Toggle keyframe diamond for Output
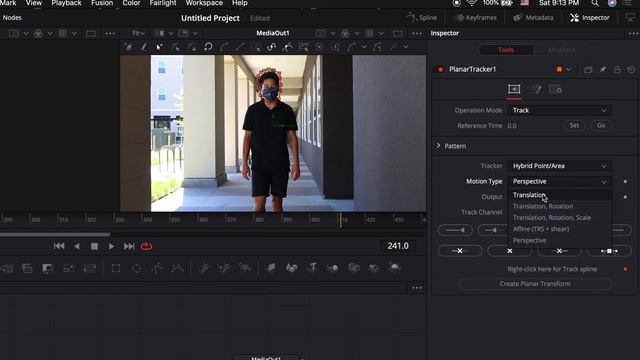The height and width of the screenshot is (360, 640). [x=625, y=197]
